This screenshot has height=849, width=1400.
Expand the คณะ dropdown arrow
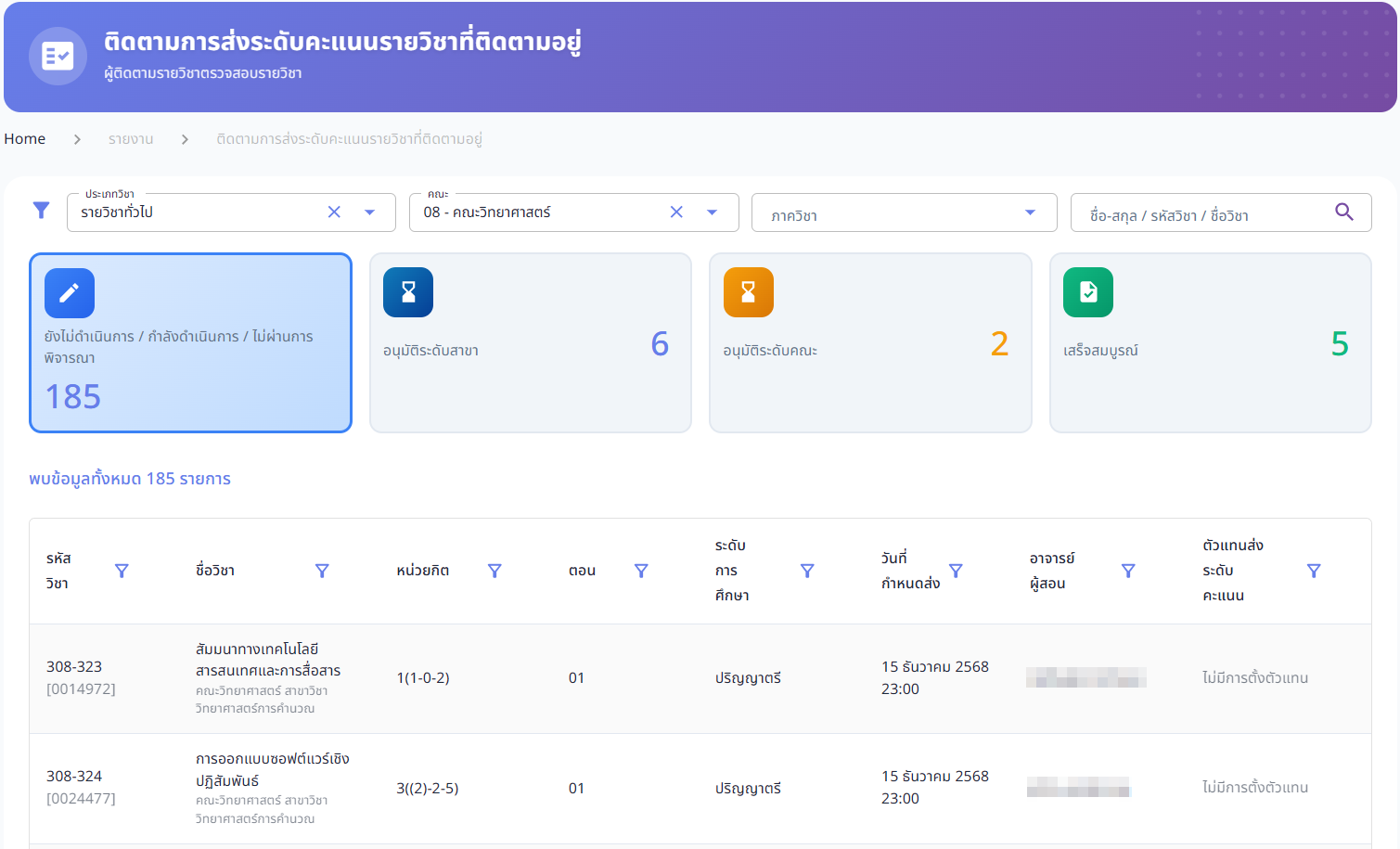[712, 212]
